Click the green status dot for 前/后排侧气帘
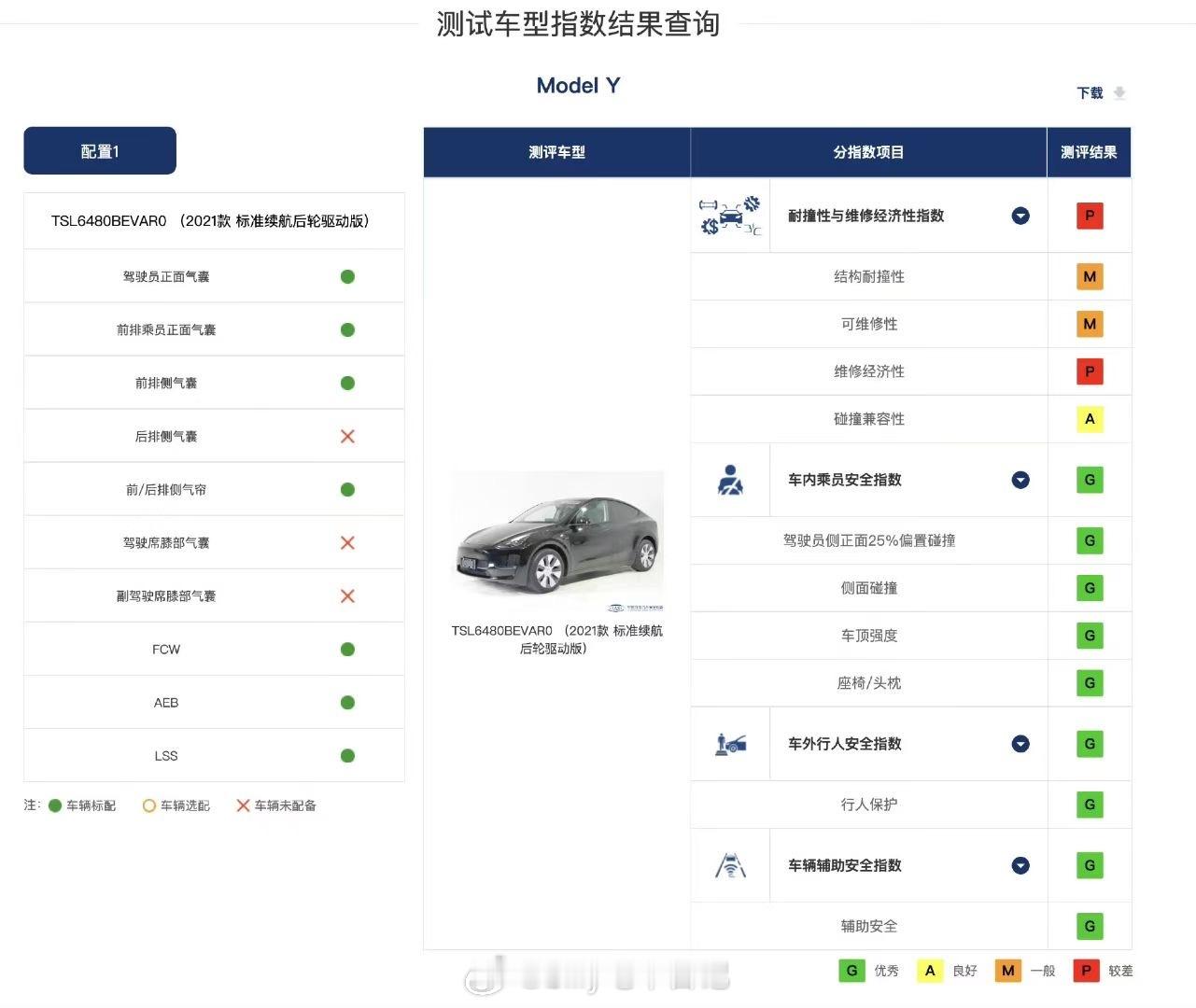The image size is (1196, 1008). click(x=347, y=489)
